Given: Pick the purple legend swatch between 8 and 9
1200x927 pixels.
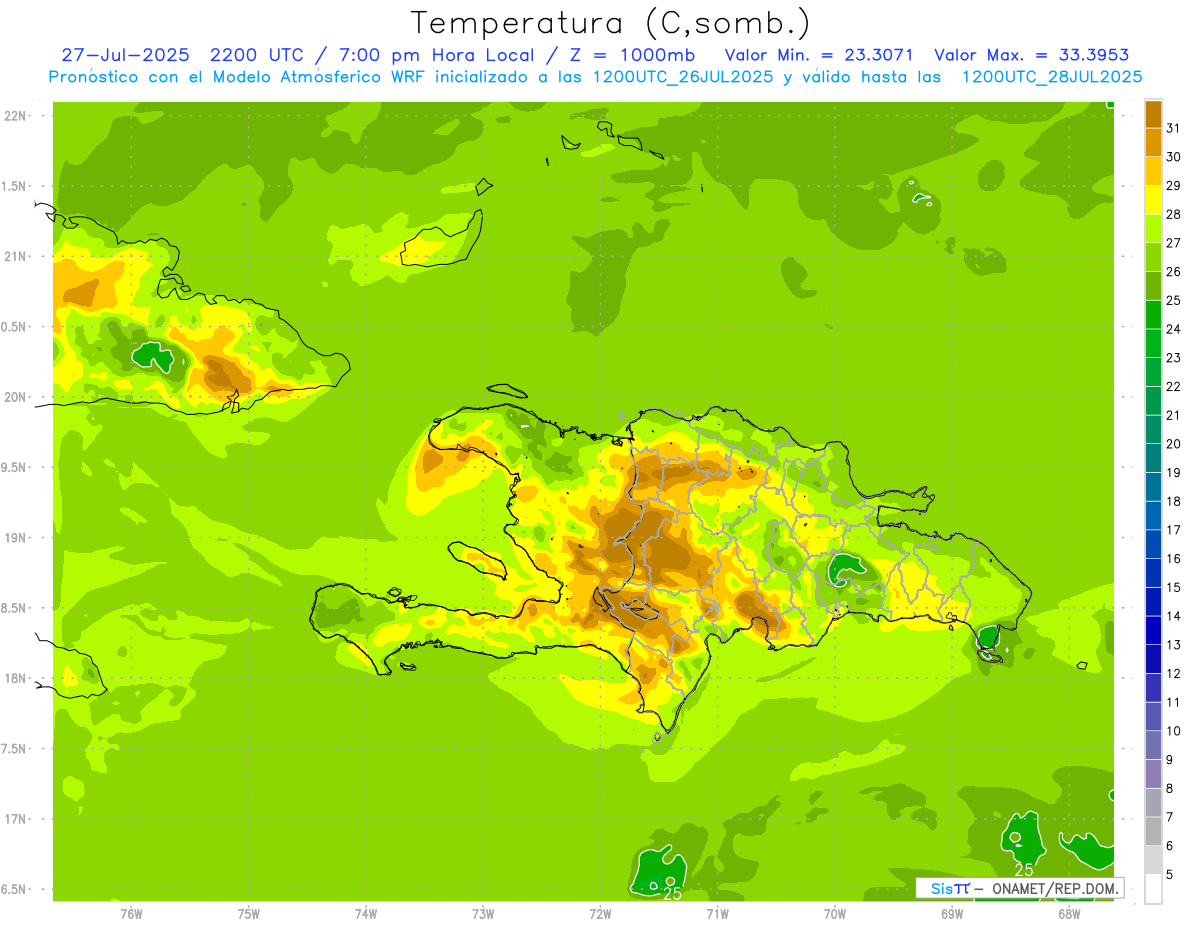Looking at the screenshot, I should coord(1153,774).
